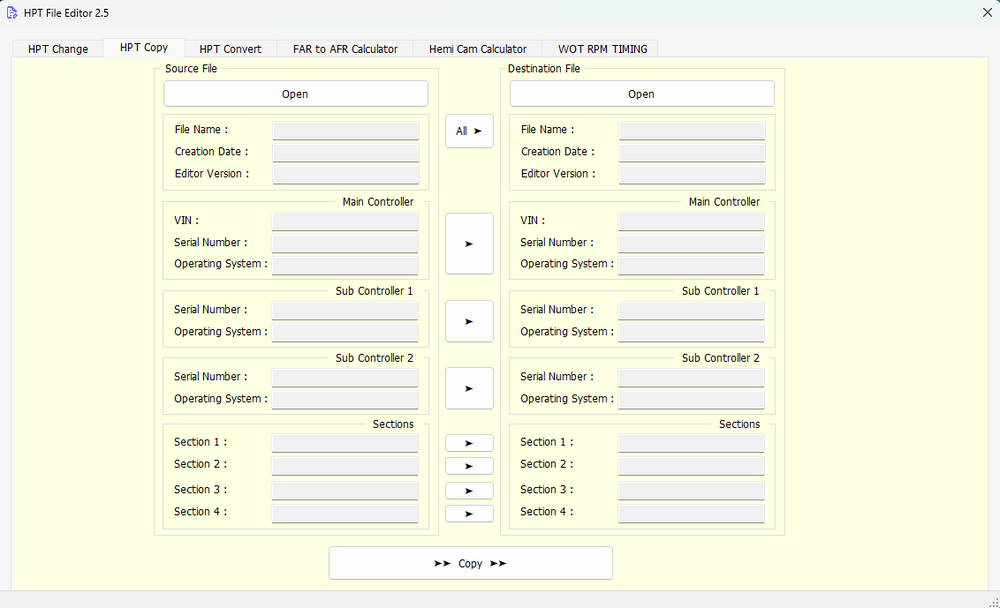Image resolution: width=1000 pixels, height=608 pixels.
Task: Select the Source Sub Controller 1 Serial Number field
Action: click(x=345, y=310)
